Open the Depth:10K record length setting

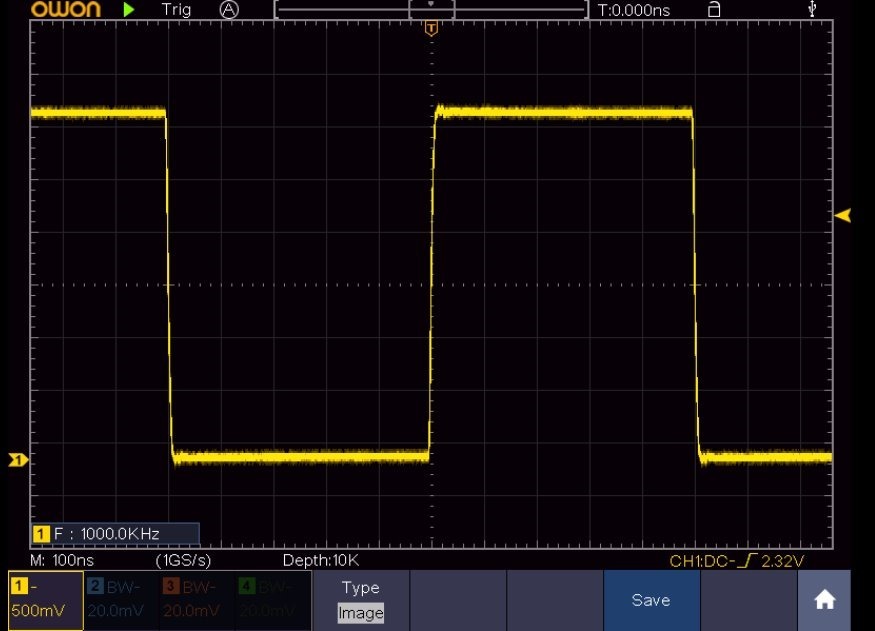(x=320, y=560)
